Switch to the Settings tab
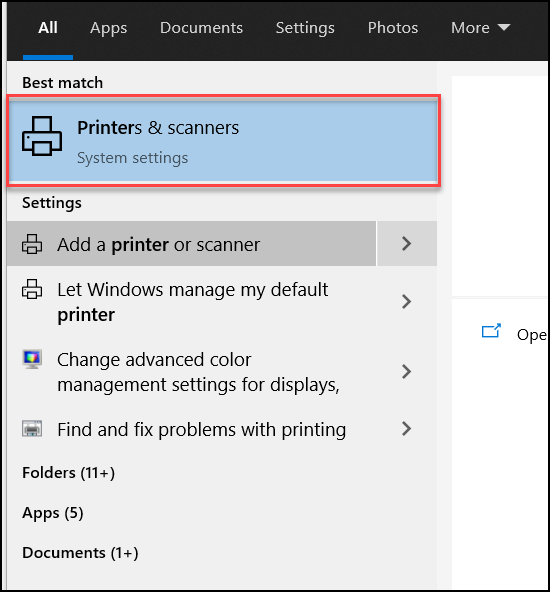This screenshot has height=592, width=550. tap(305, 28)
